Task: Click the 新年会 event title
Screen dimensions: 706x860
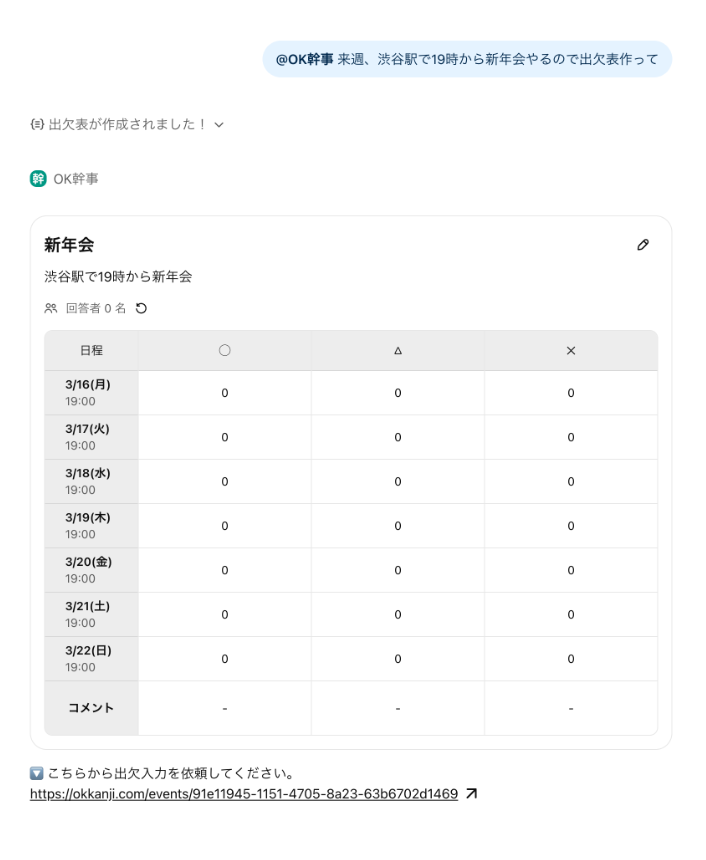Action: [69, 245]
